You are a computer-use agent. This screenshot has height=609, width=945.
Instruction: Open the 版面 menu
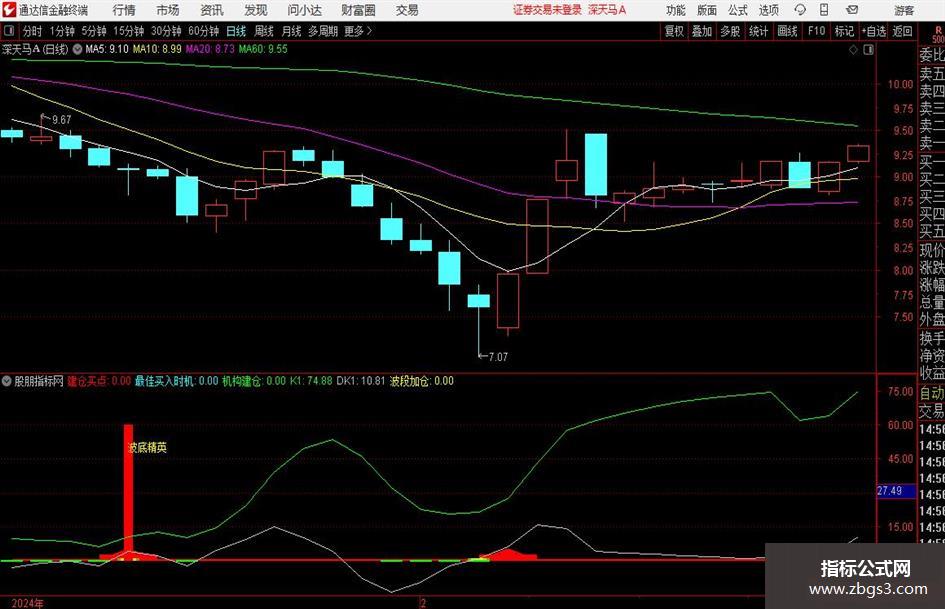pos(706,10)
